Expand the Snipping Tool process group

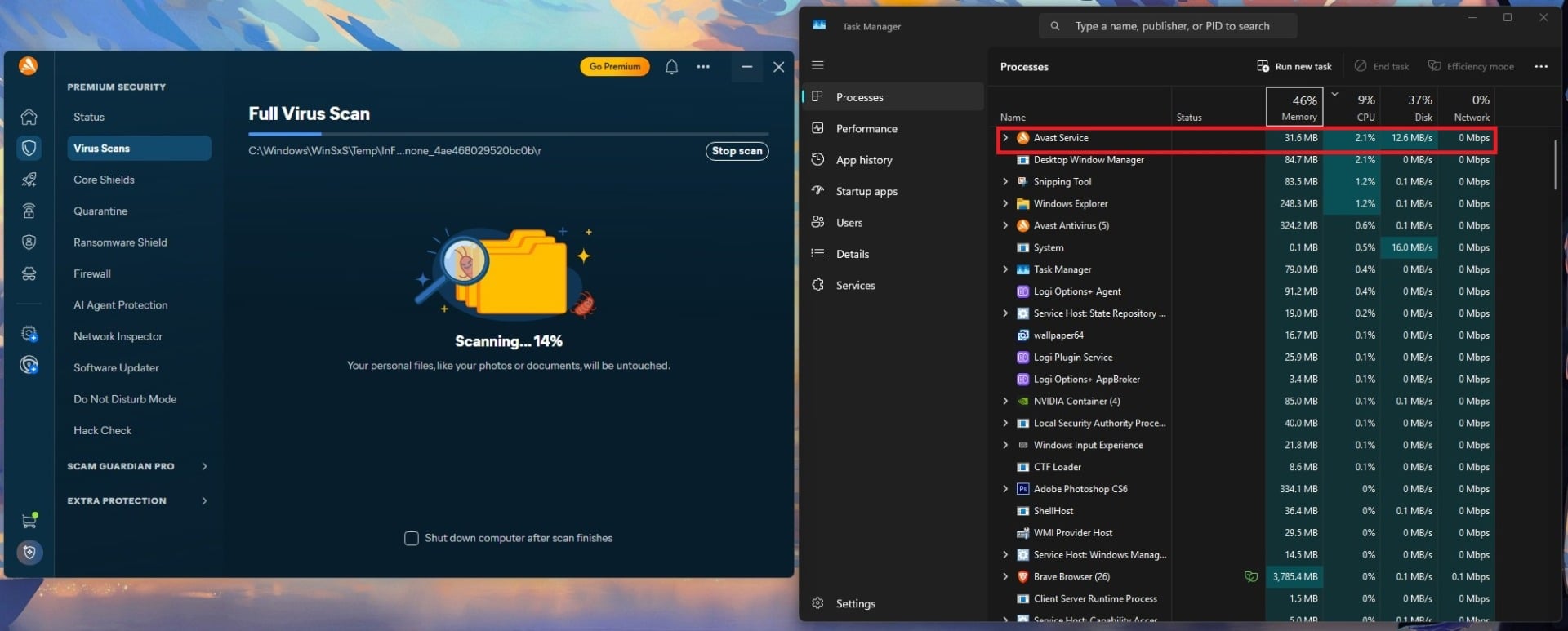pos(1005,182)
